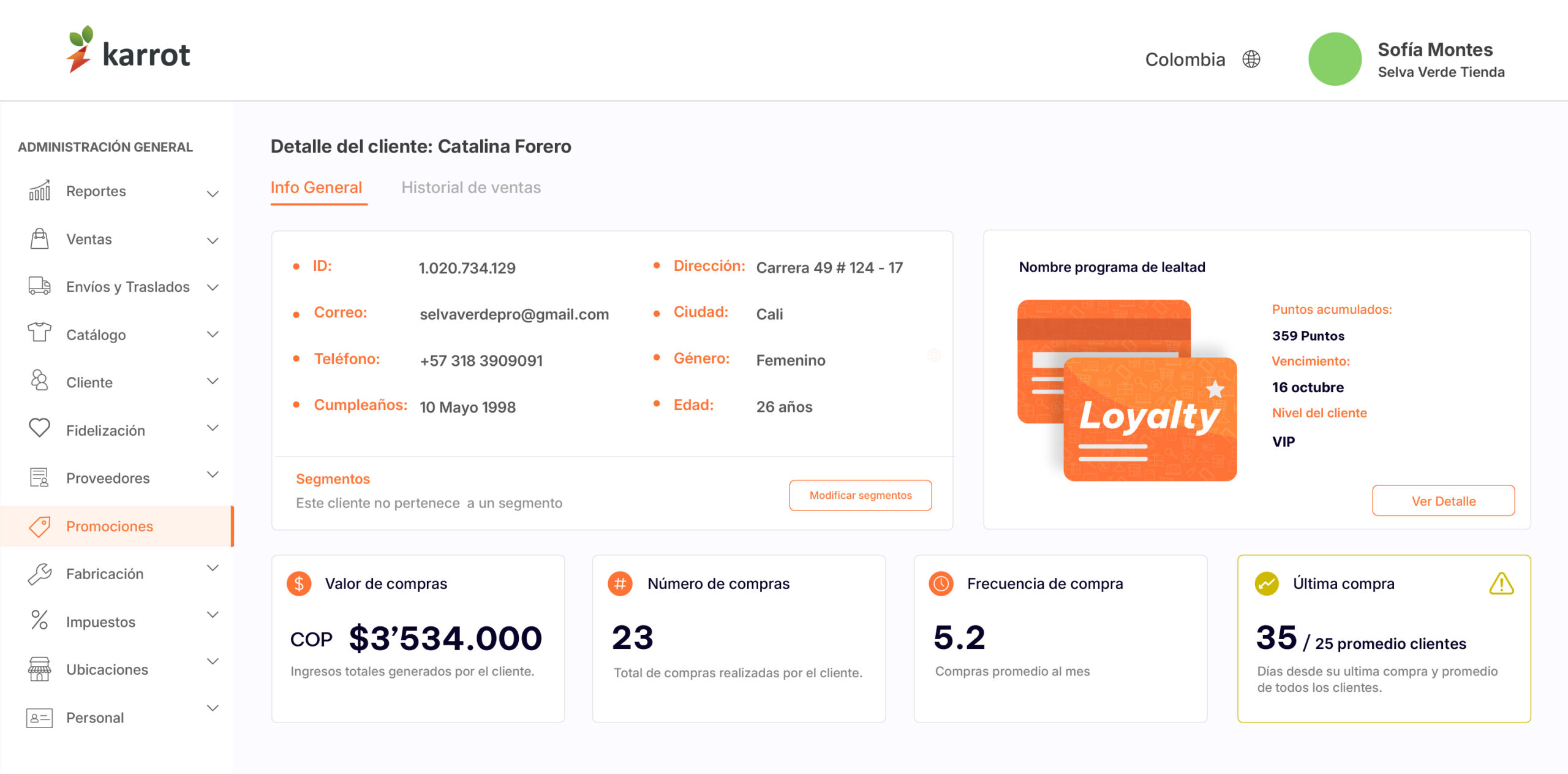The height and width of the screenshot is (774, 1568).
Task: Click the Impuestos percent icon
Action: pos(40,620)
